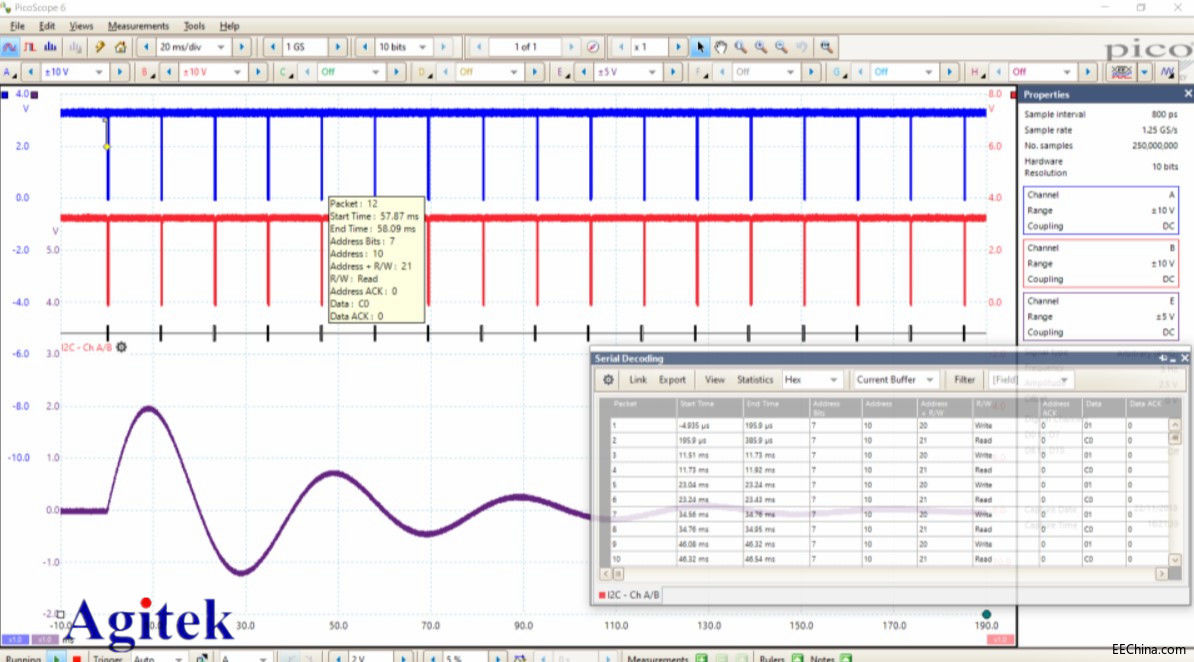Select the I2C - Ch A/B tab

[x=630, y=595]
